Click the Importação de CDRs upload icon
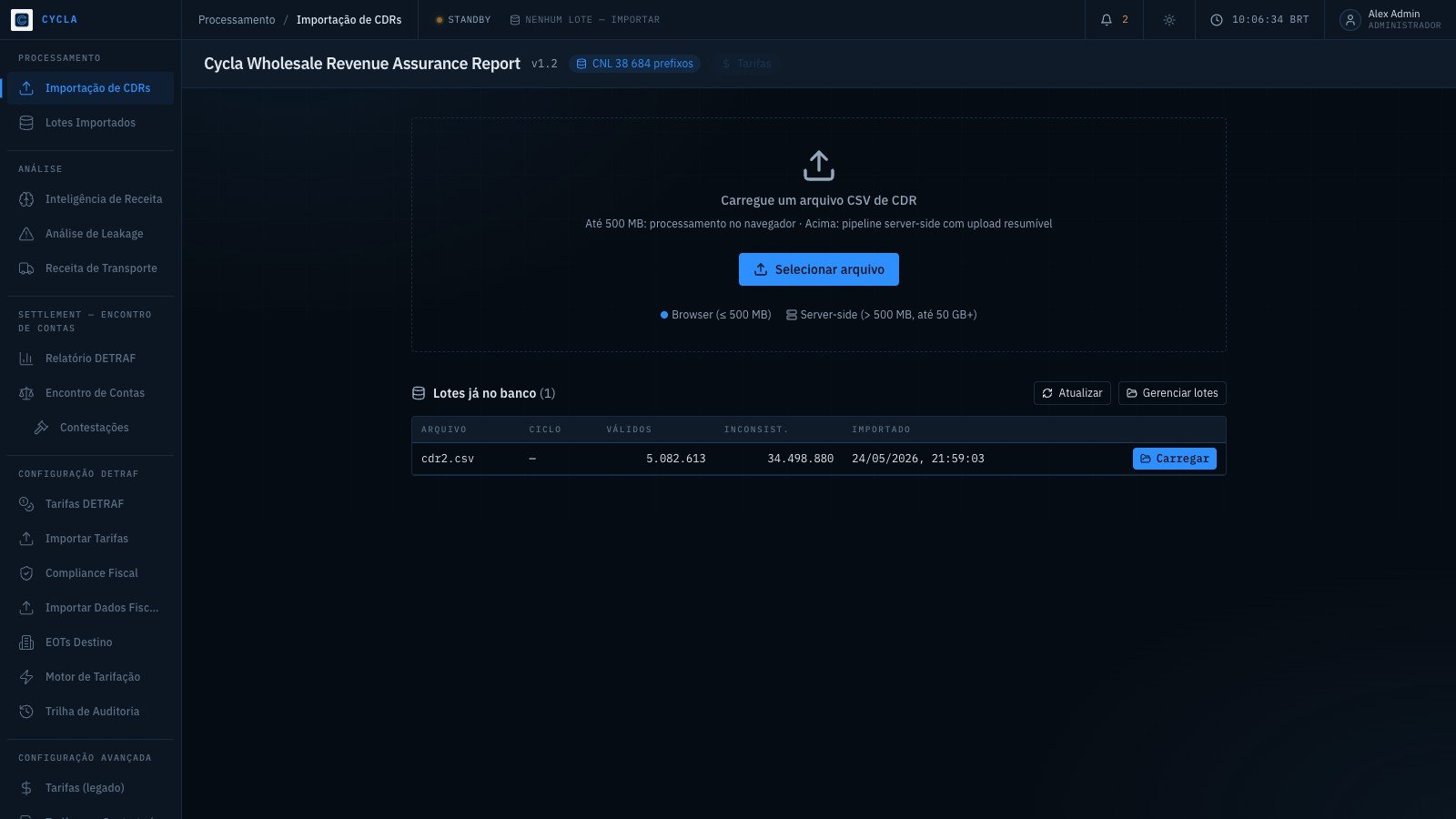 [x=26, y=88]
